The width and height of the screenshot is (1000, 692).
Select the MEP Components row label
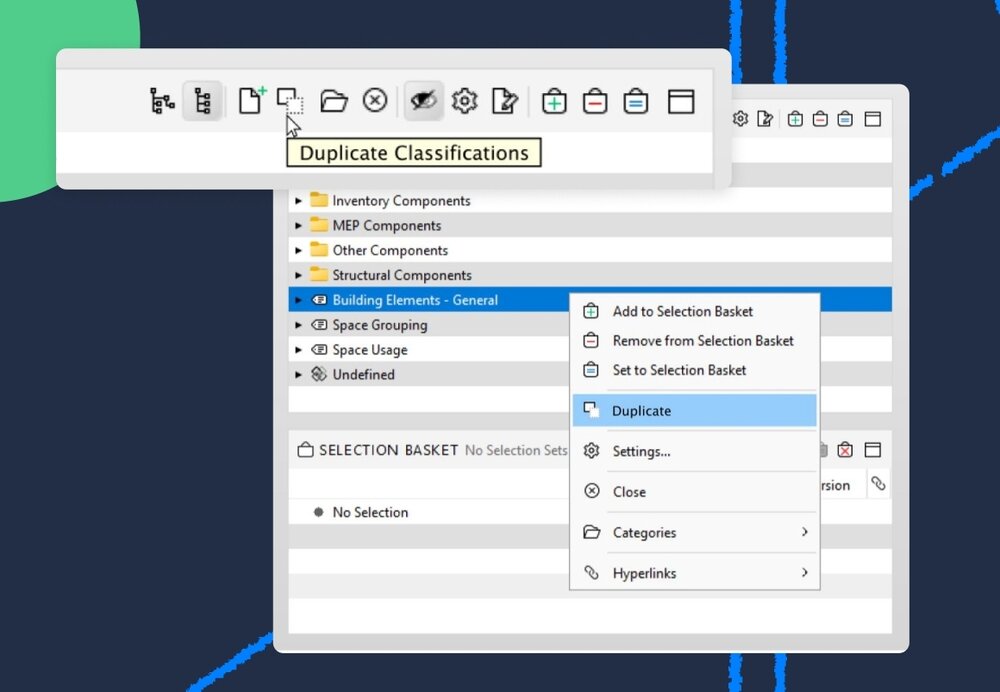coord(386,226)
